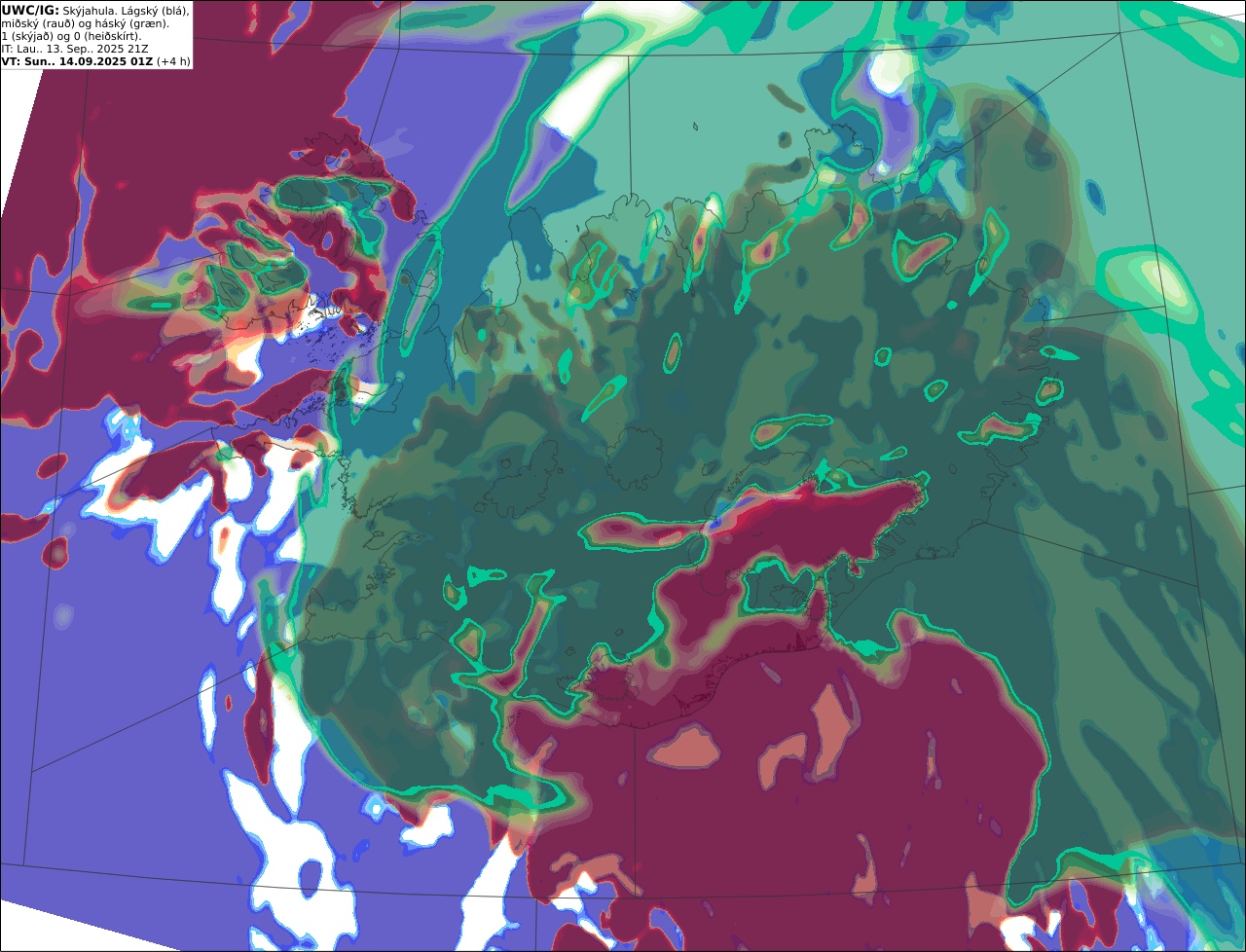
Task: Click the 'IT: Lau.. 13. Sep.. 2025 21Z' line
Action: (75, 49)
